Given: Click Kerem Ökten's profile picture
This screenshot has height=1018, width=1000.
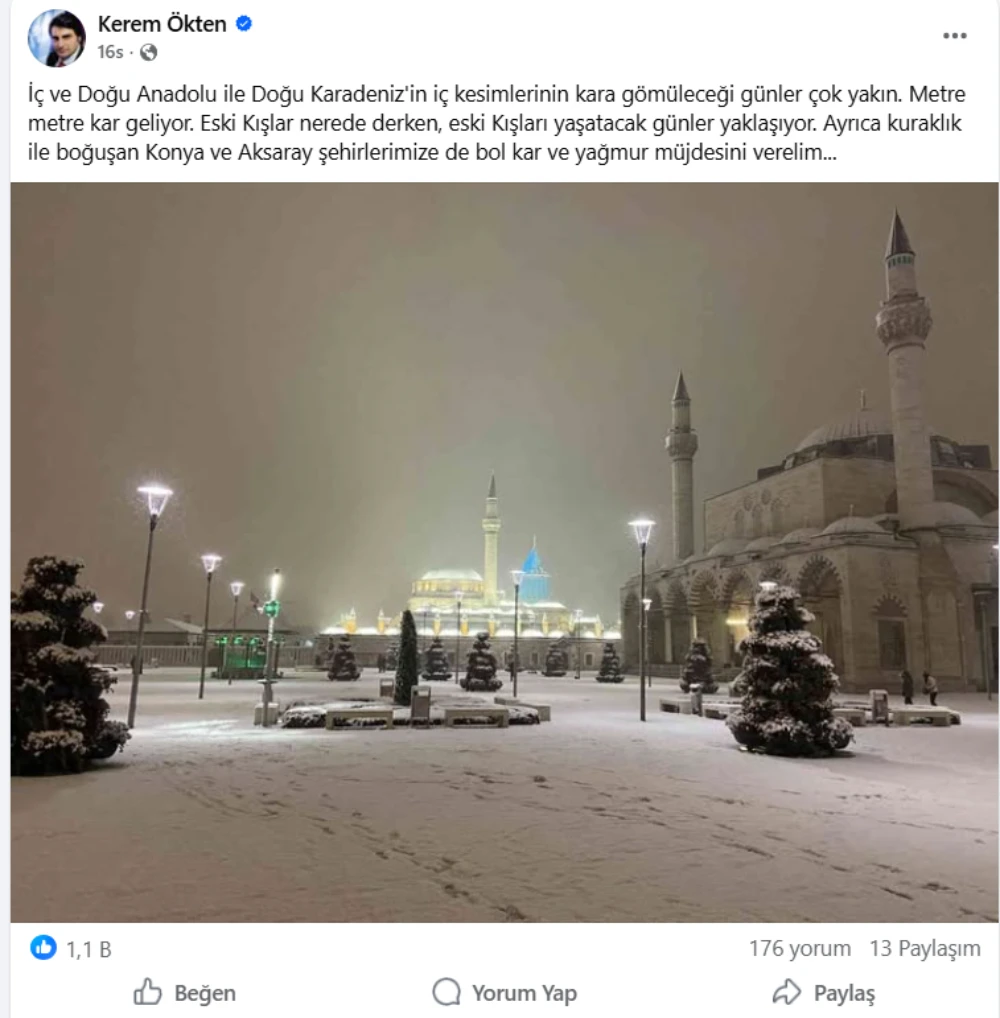Looking at the screenshot, I should coord(56,38).
